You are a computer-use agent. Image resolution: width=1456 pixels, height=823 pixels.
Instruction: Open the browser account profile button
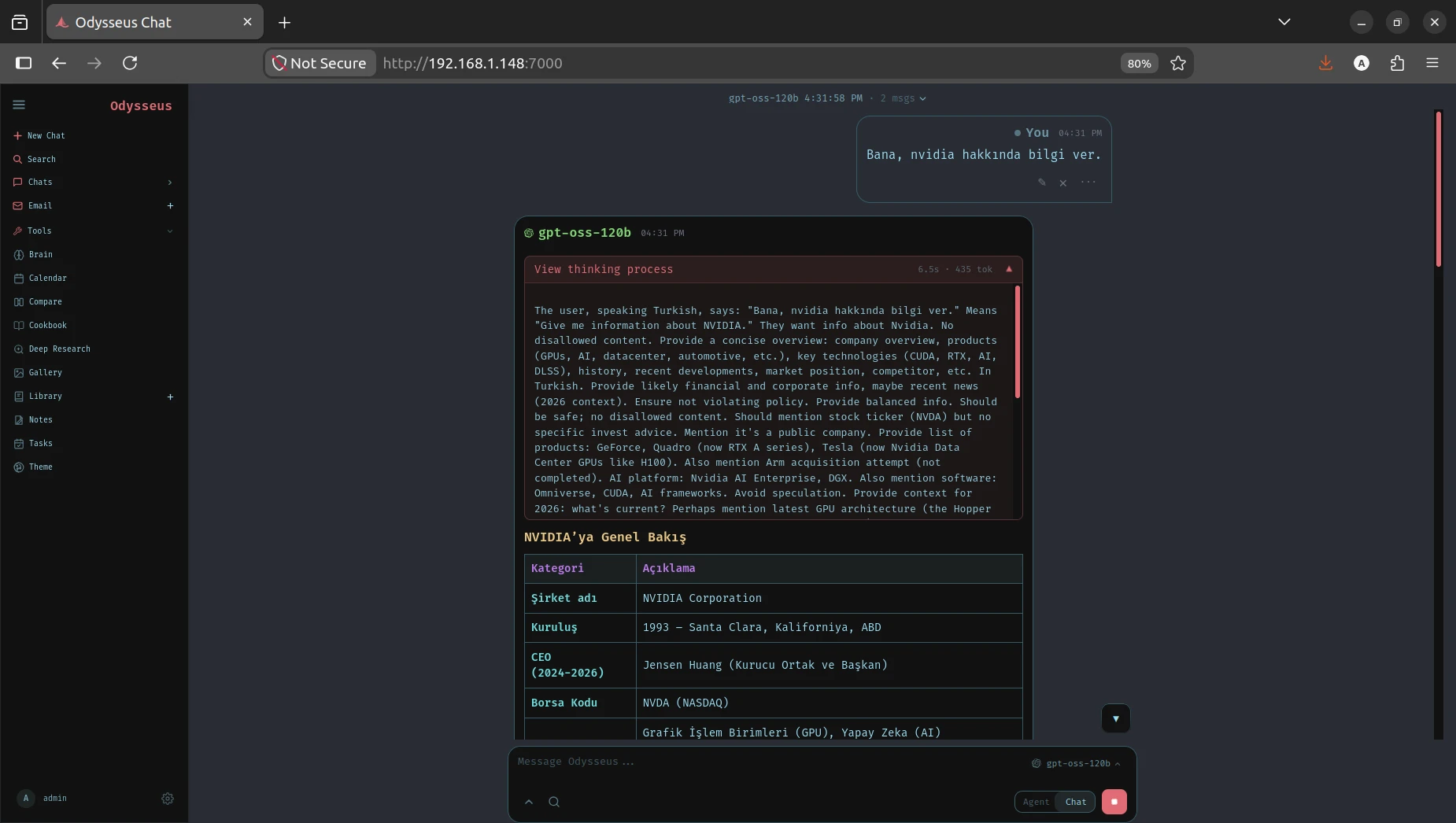click(x=1362, y=63)
